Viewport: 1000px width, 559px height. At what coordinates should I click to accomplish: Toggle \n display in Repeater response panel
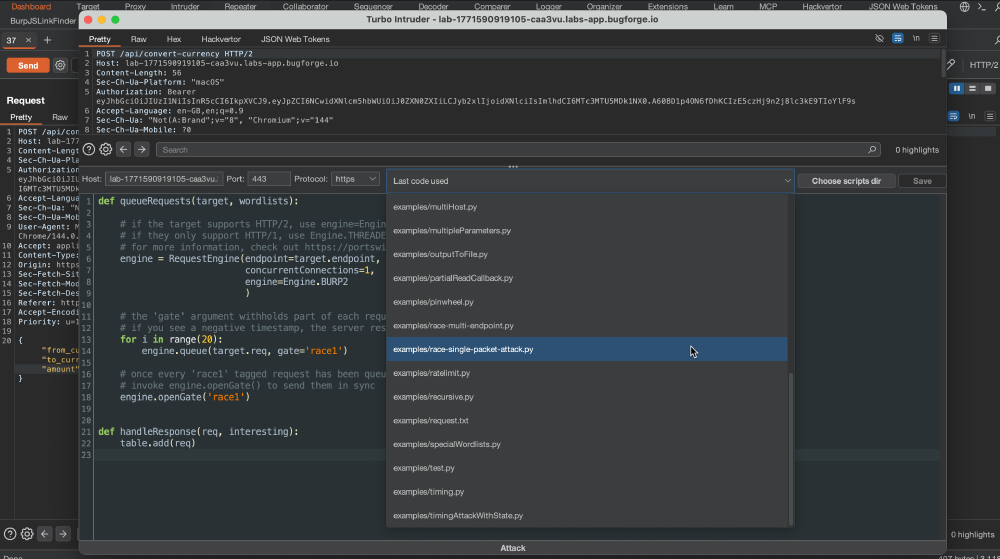click(972, 117)
